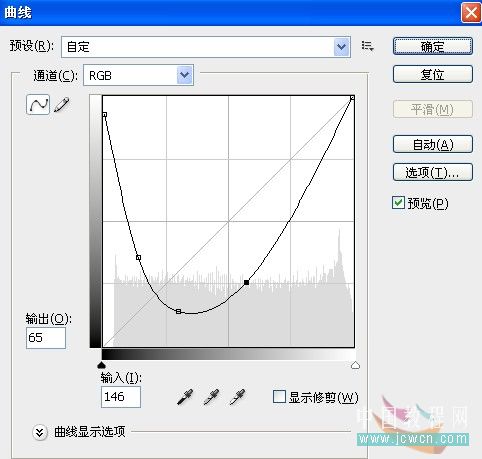The height and width of the screenshot is (459, 482).
Task: Open the 通道(C) RGB channel dropdown
Action: 138,76
